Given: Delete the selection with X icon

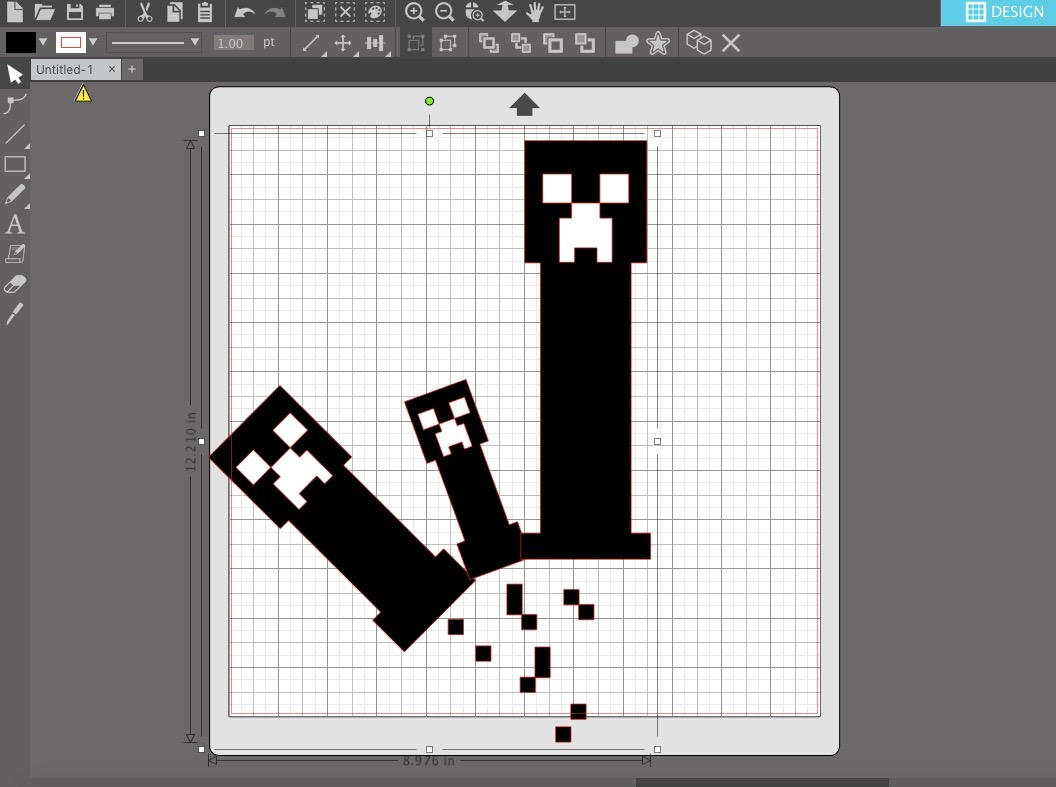Looking at the screenshot, I should (x=731, y=43).
